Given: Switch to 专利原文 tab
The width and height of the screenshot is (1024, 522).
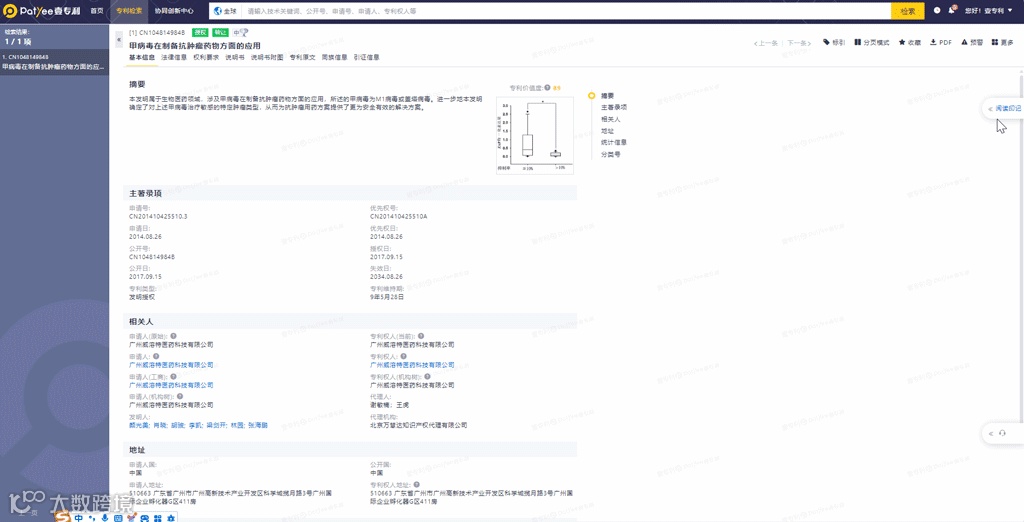Looking at the screenshot, I should pyautogui.click(x=302, y=57).
